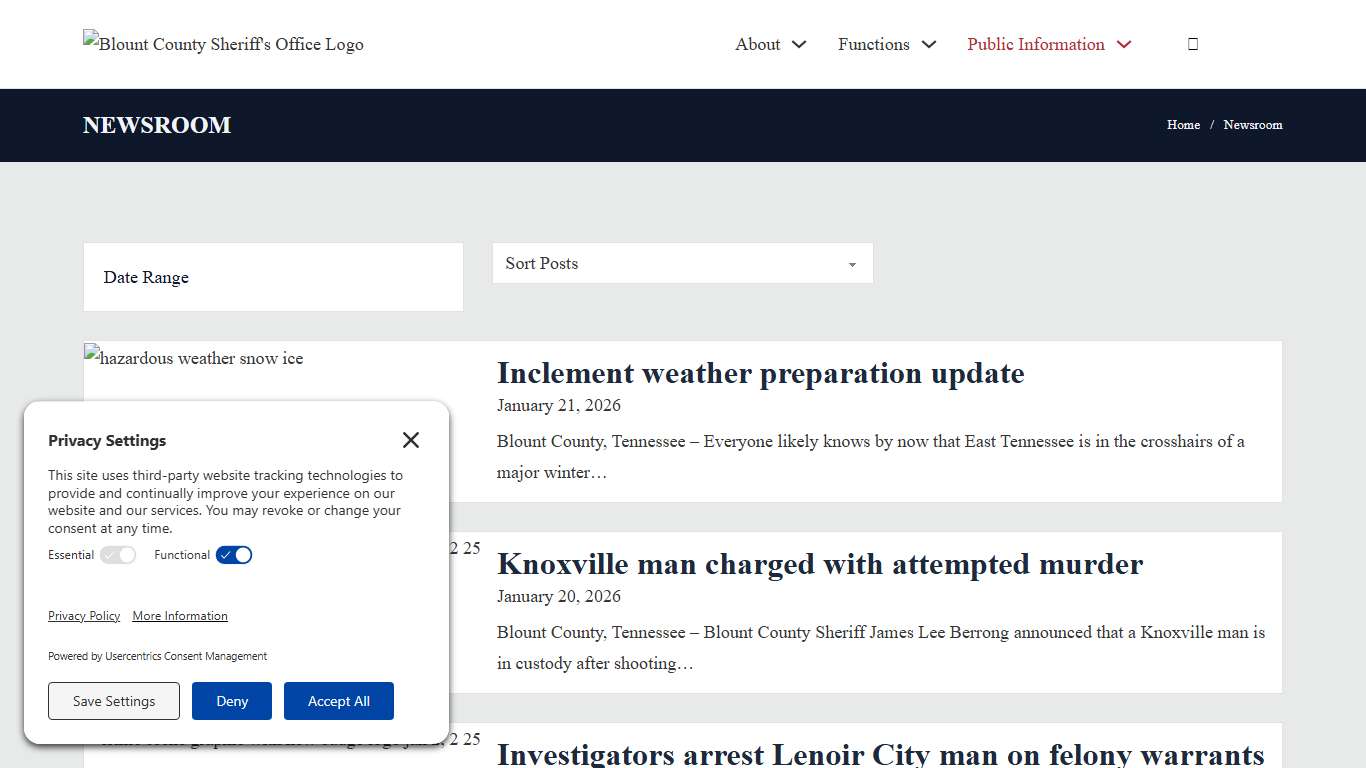The image size is (1366, 768).
Task: Open the Inclement weather preparation update article
Action: point(760,373)
